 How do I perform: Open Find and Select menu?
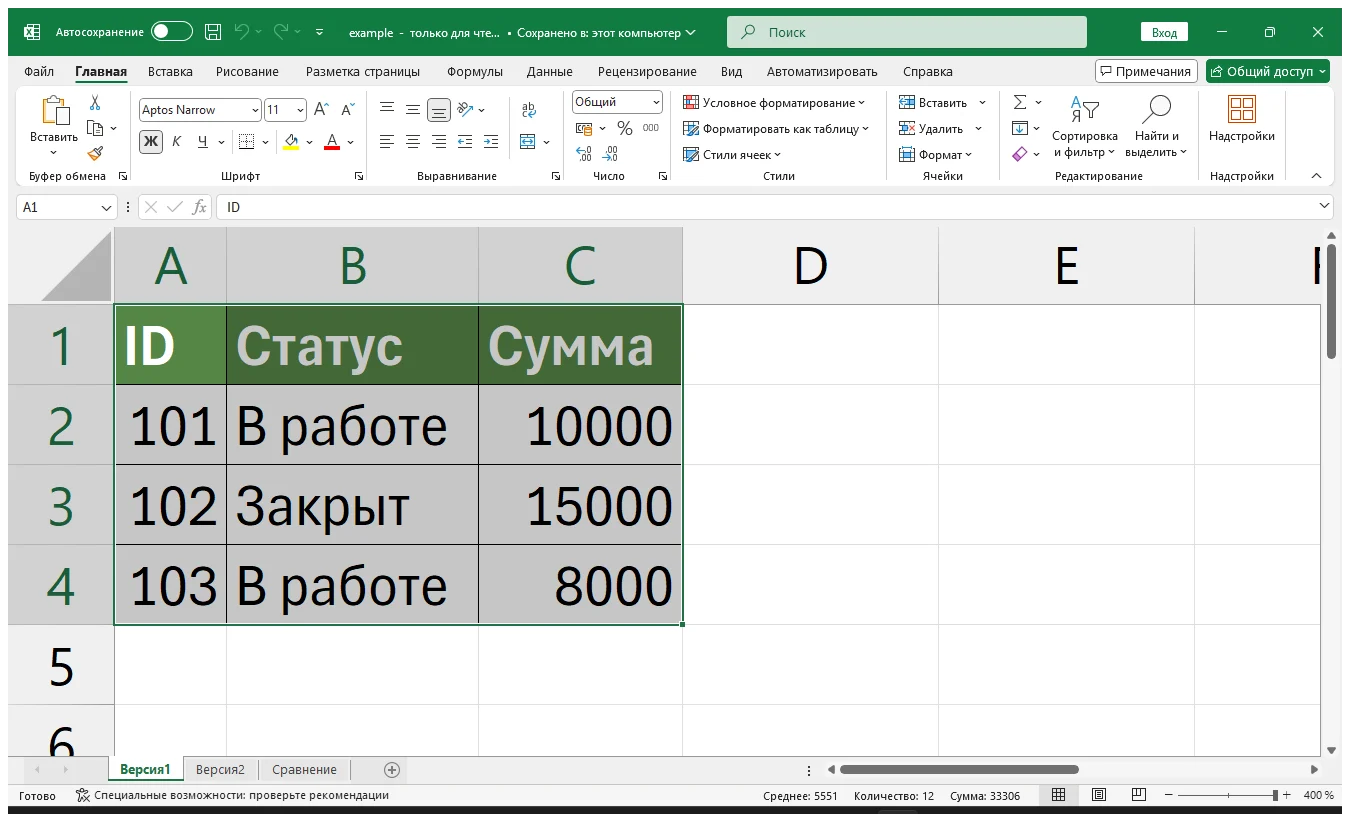(x=1156, y=127)
